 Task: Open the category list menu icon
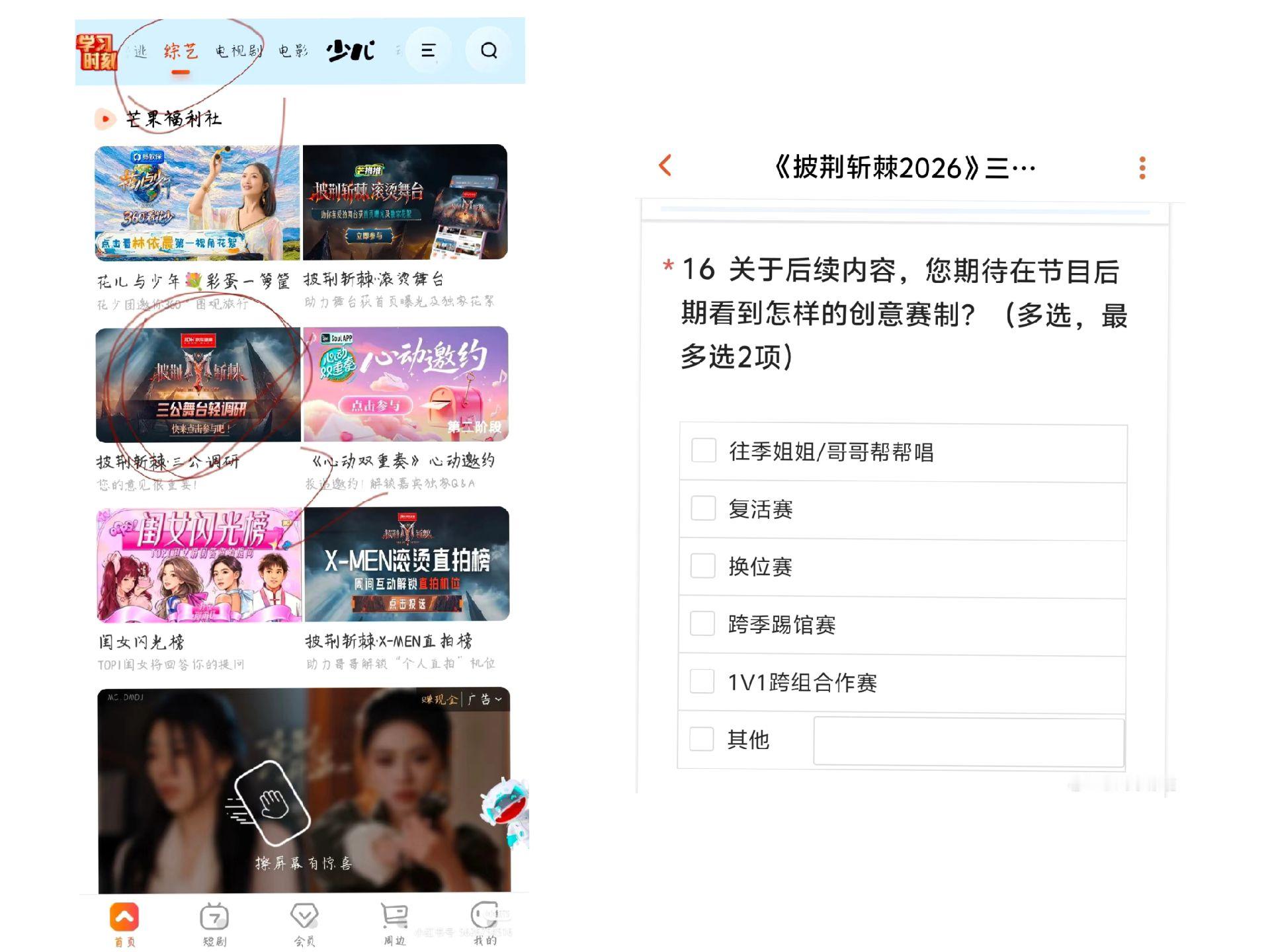click(428, 50)
